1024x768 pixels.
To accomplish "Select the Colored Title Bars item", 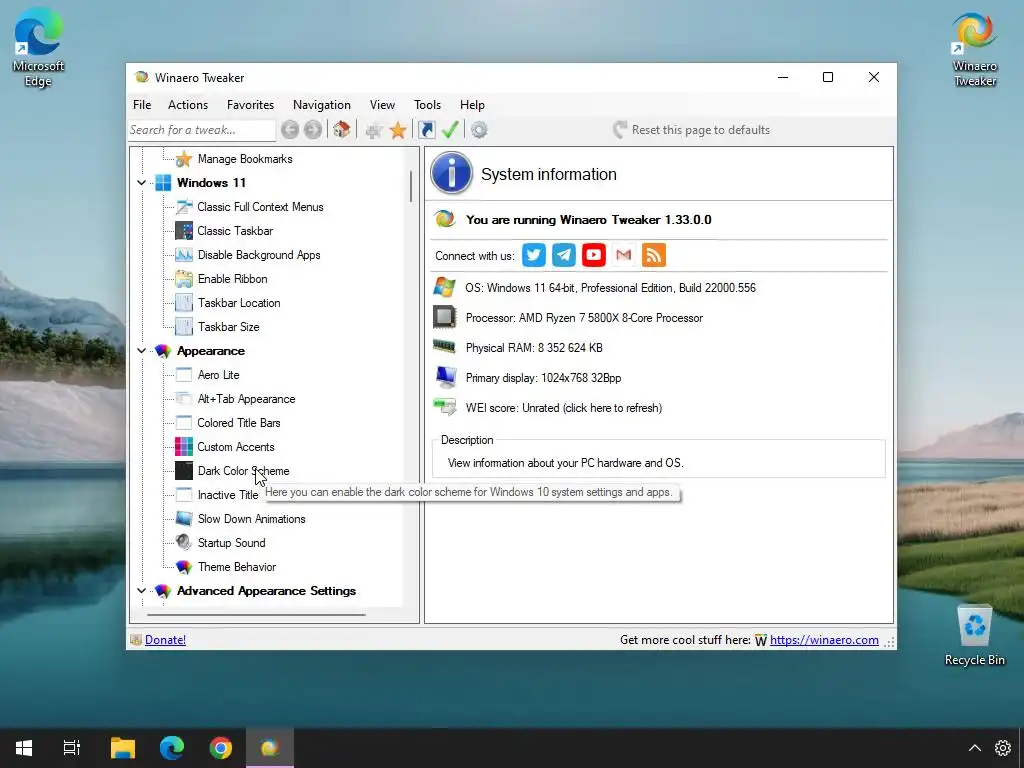I will click(238, 423).
